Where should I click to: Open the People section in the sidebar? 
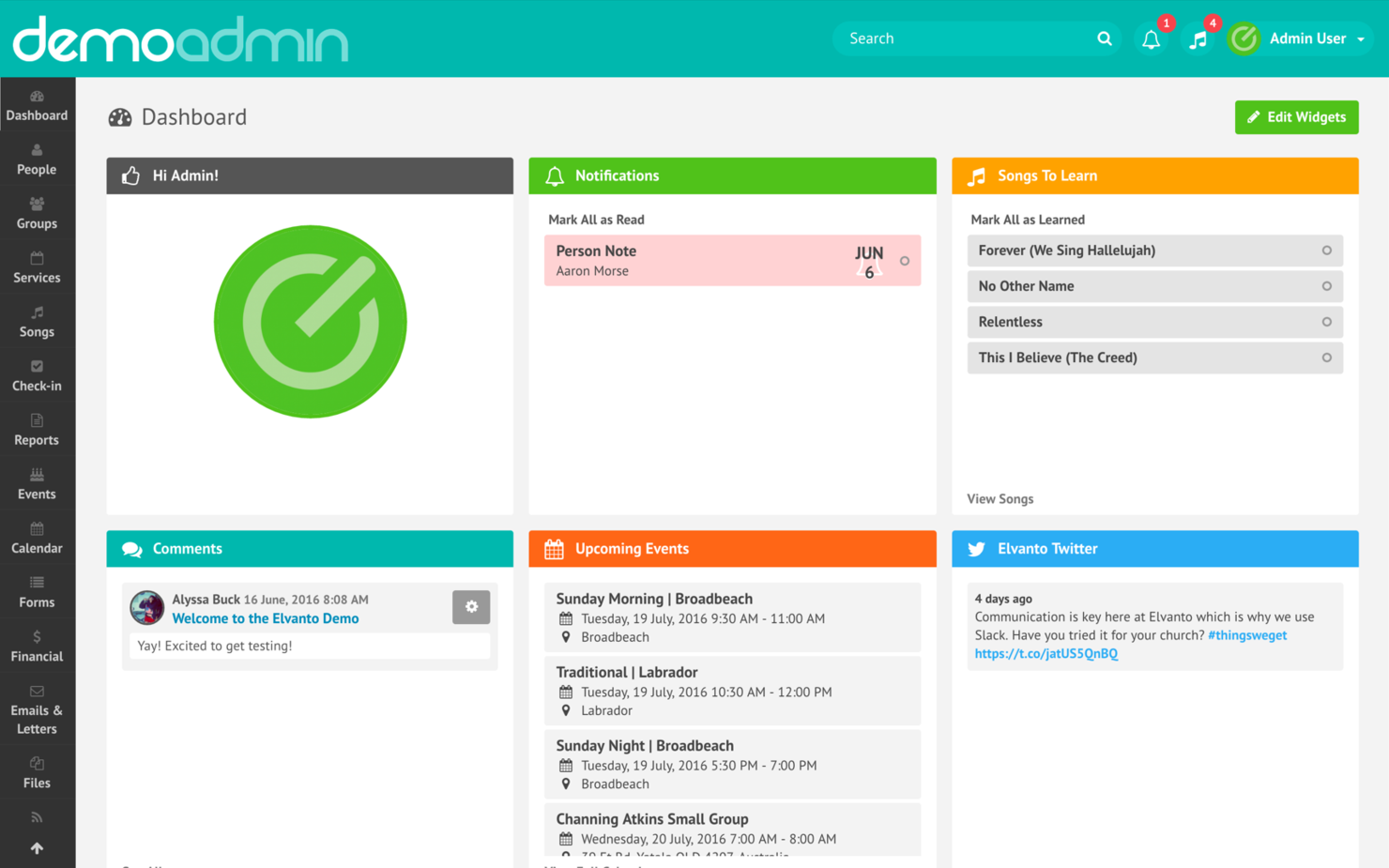point(37,160)
